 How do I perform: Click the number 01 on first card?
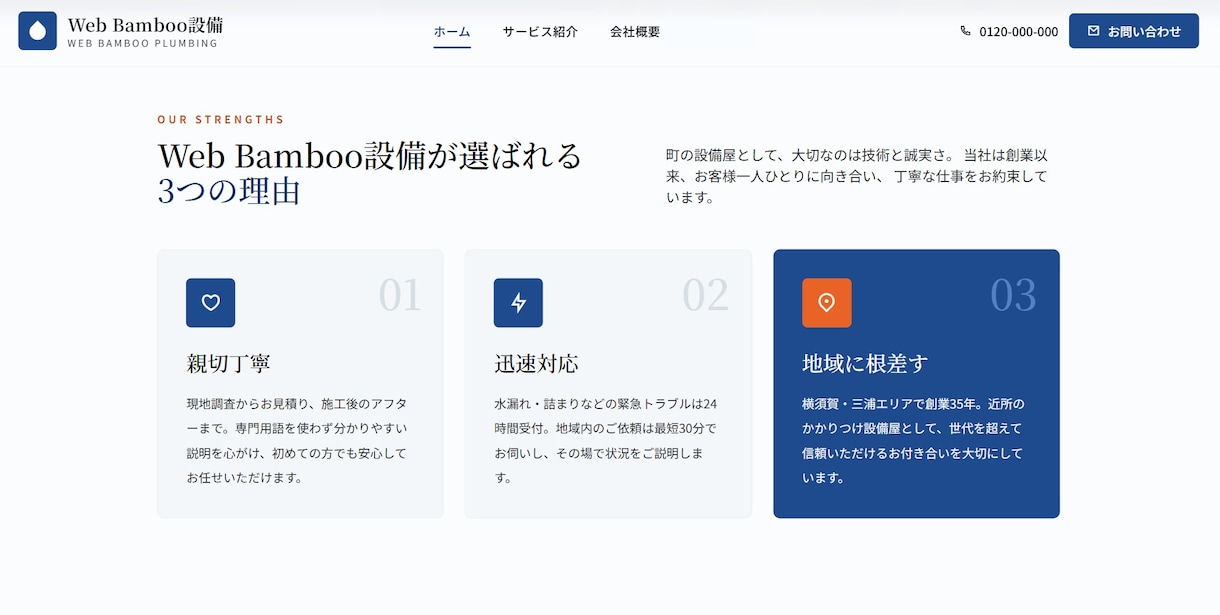(x=400, y=295)
